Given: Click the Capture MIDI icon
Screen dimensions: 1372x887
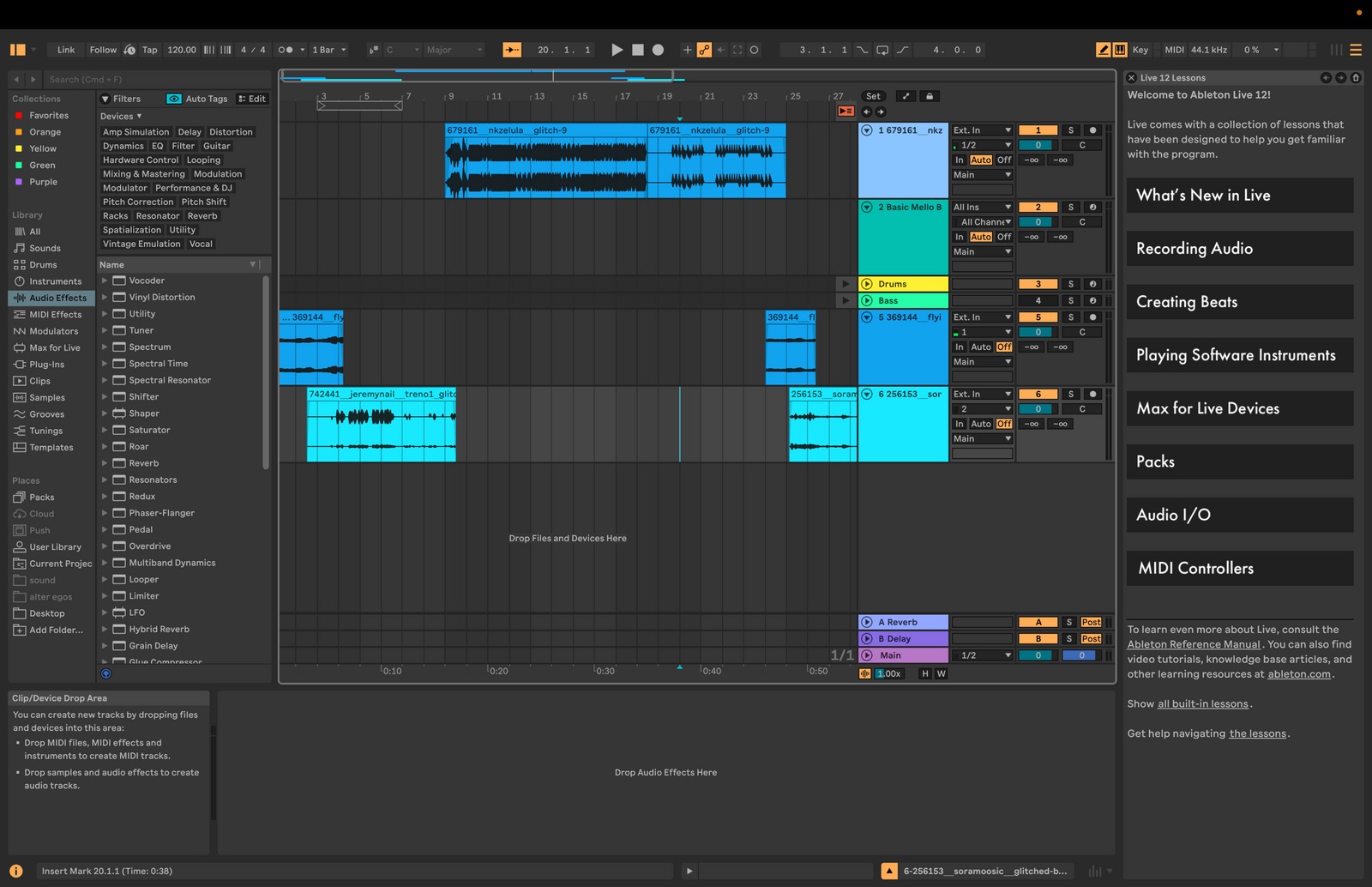Looking at the screenshot, I should [x=737, y=50].
